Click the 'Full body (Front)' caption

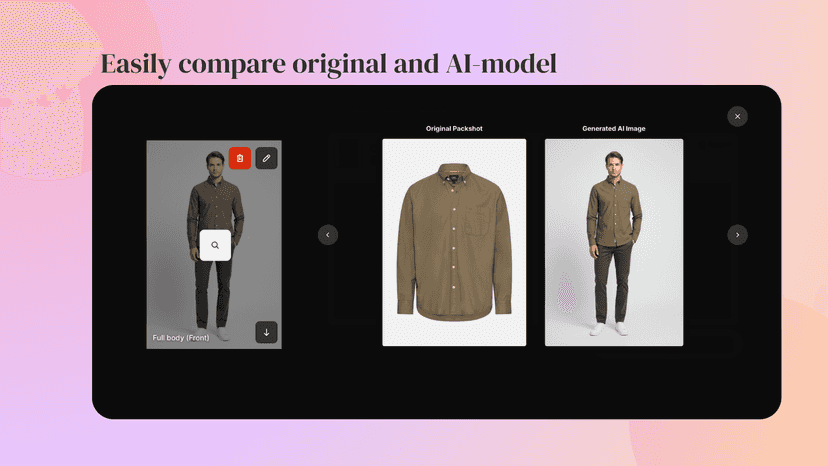[181, 338]
